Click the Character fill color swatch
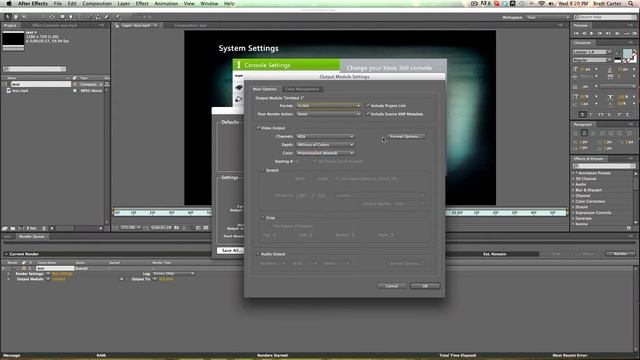The height and width of the screenshot is (360, 640). [627, 53]
